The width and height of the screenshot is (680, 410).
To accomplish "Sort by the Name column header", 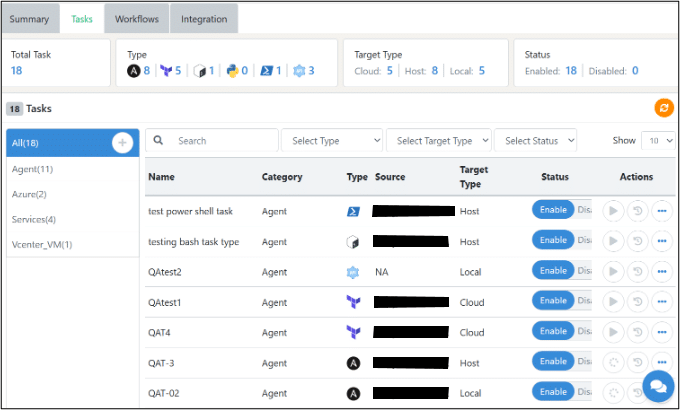I will [161, 177].
